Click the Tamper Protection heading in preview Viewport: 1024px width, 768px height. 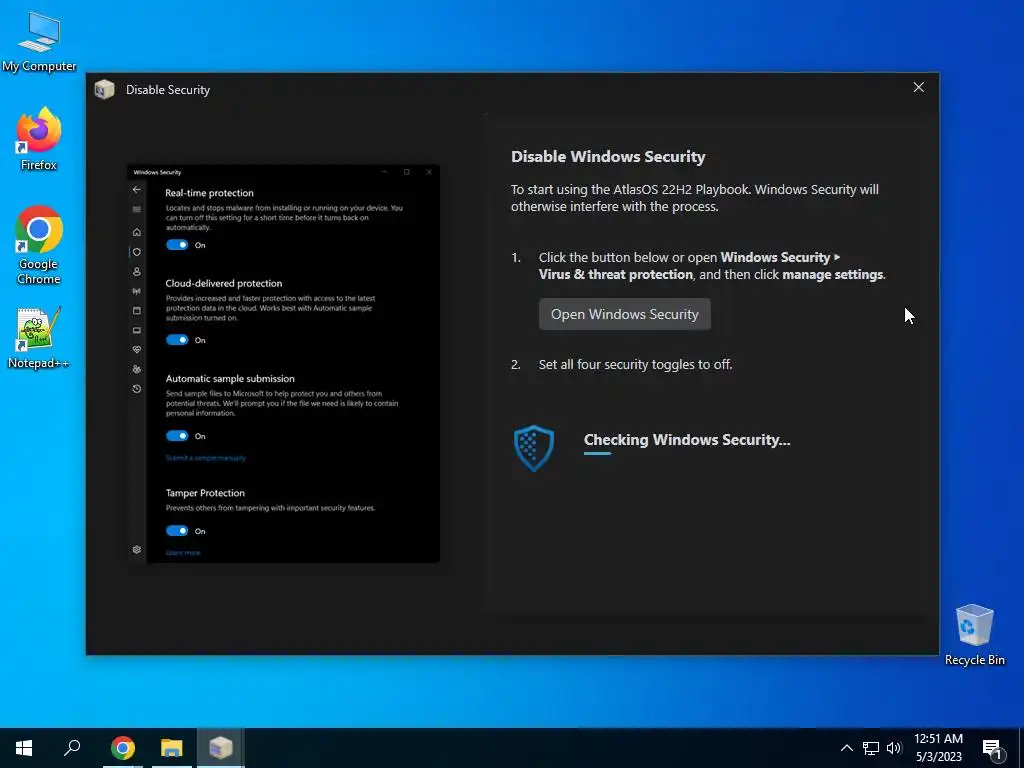pos(205,493)
